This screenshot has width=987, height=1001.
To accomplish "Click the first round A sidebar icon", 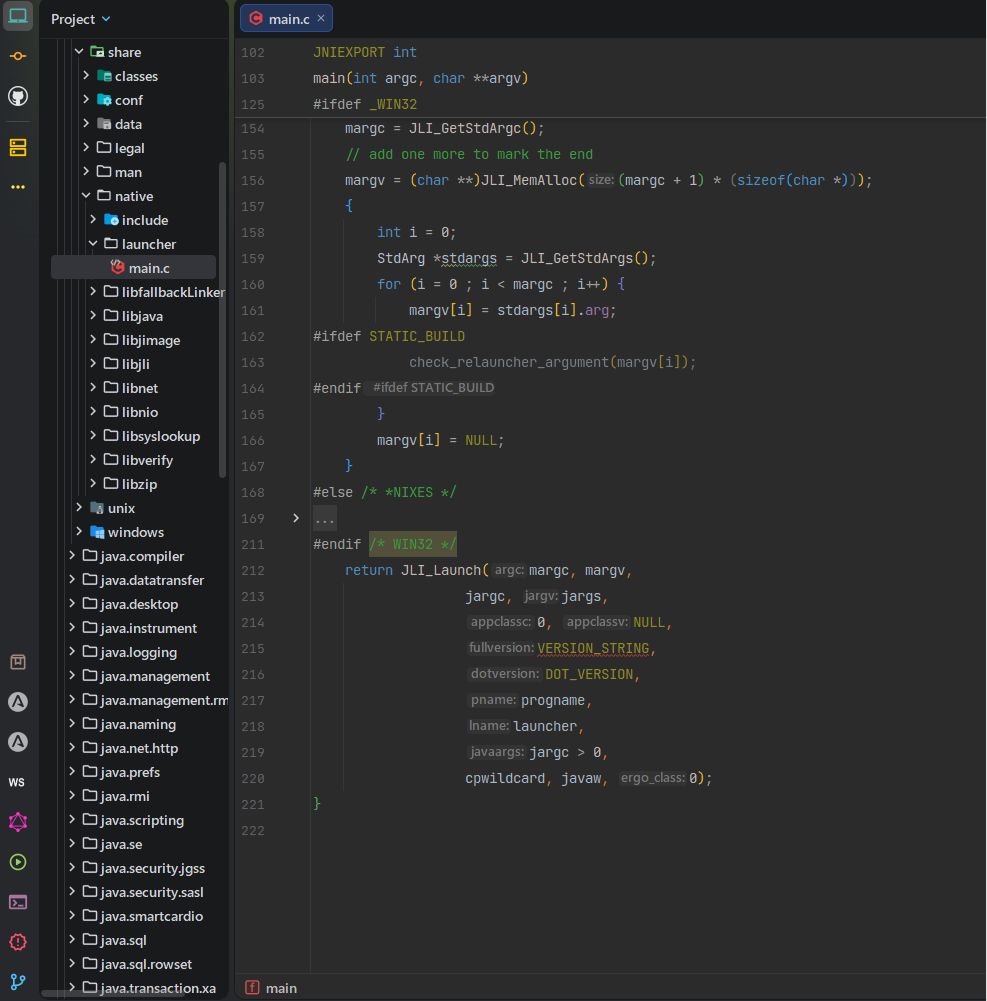I will (x=18, y=702).
